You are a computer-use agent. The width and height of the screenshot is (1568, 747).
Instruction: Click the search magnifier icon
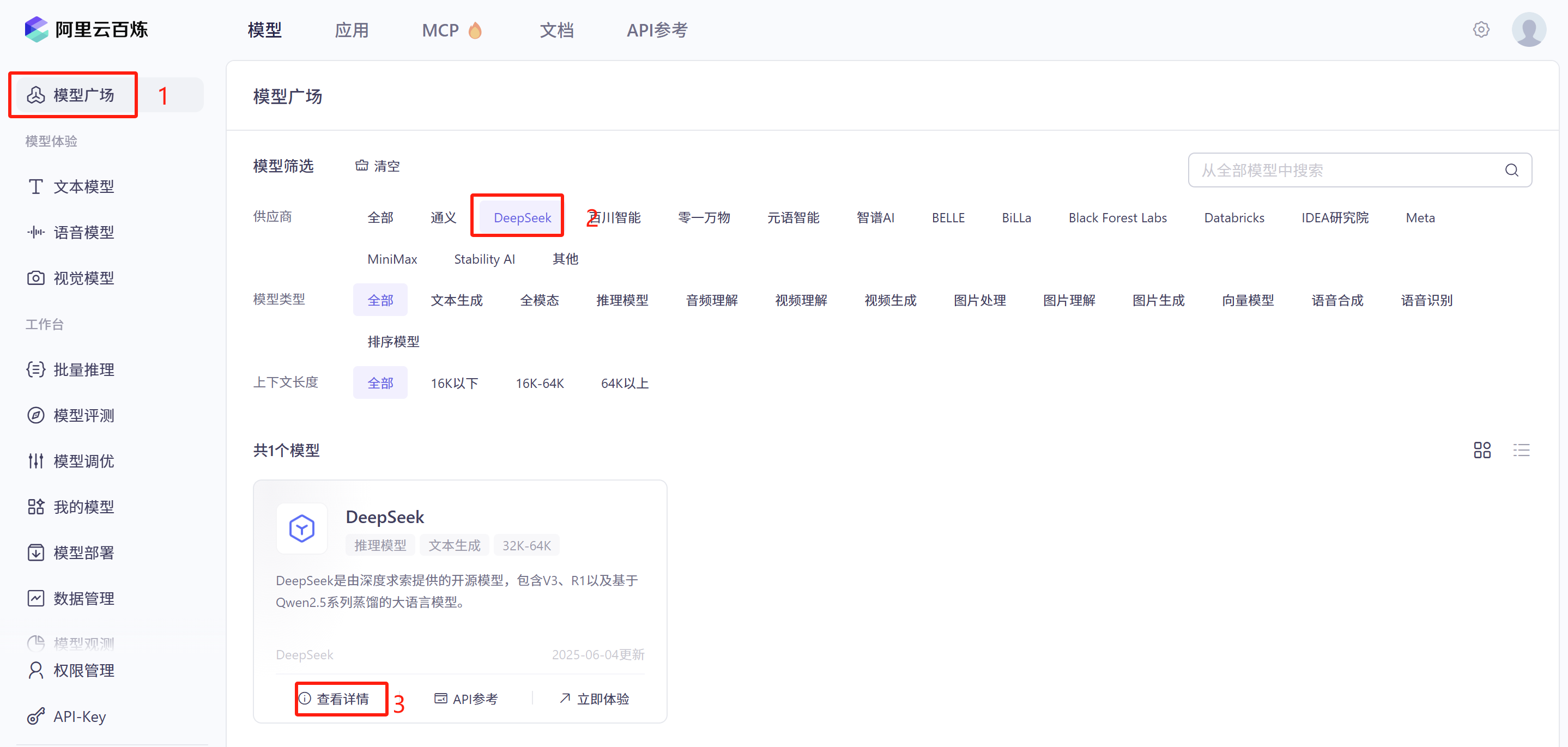click(x=1511, y=171)
